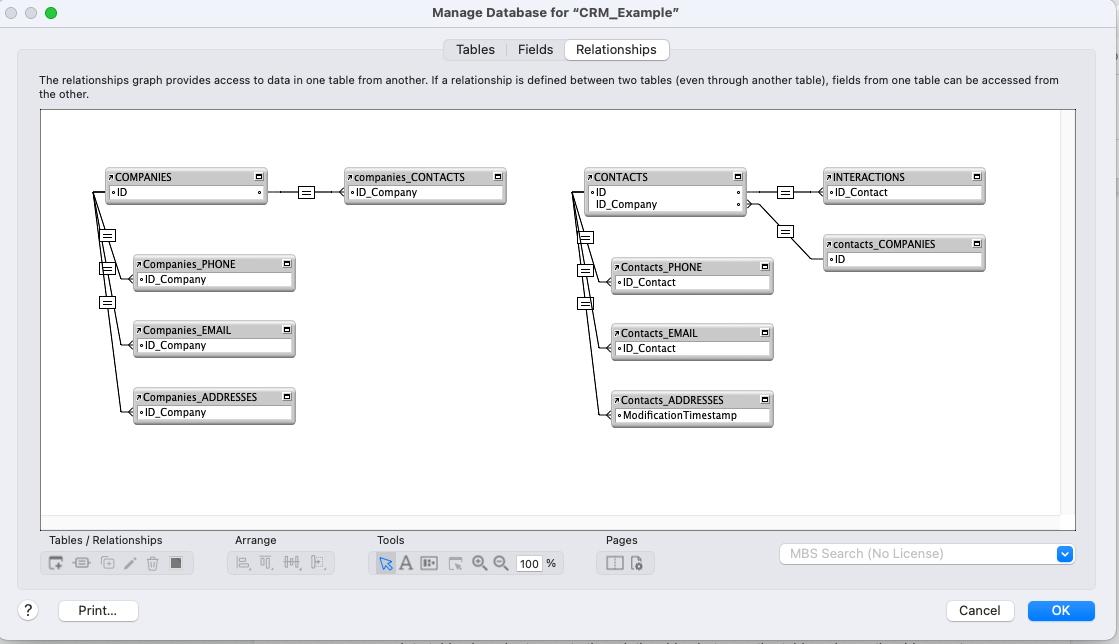The image size is (1119, 644).
Task: Click the page setup icon under Pages
Action: (x=638, y=563)
